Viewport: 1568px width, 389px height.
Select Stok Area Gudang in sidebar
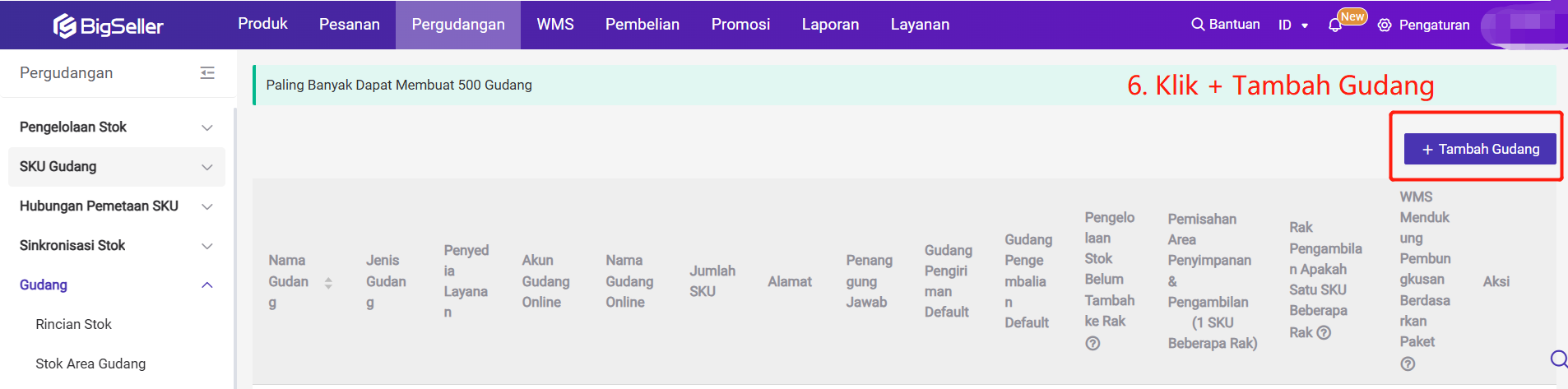(x=90, y=364)
